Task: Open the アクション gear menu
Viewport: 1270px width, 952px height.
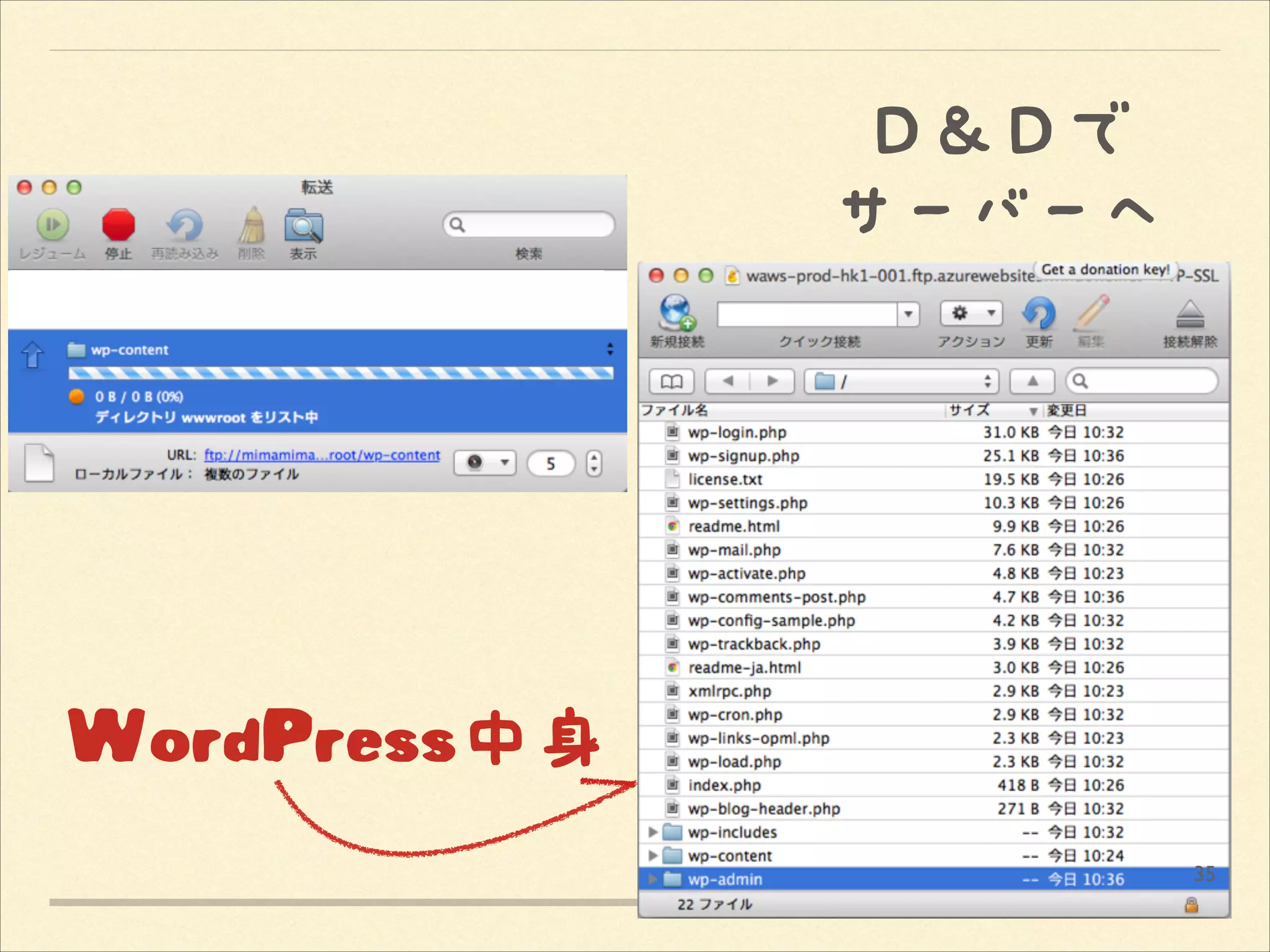Action: coord(971,313)
